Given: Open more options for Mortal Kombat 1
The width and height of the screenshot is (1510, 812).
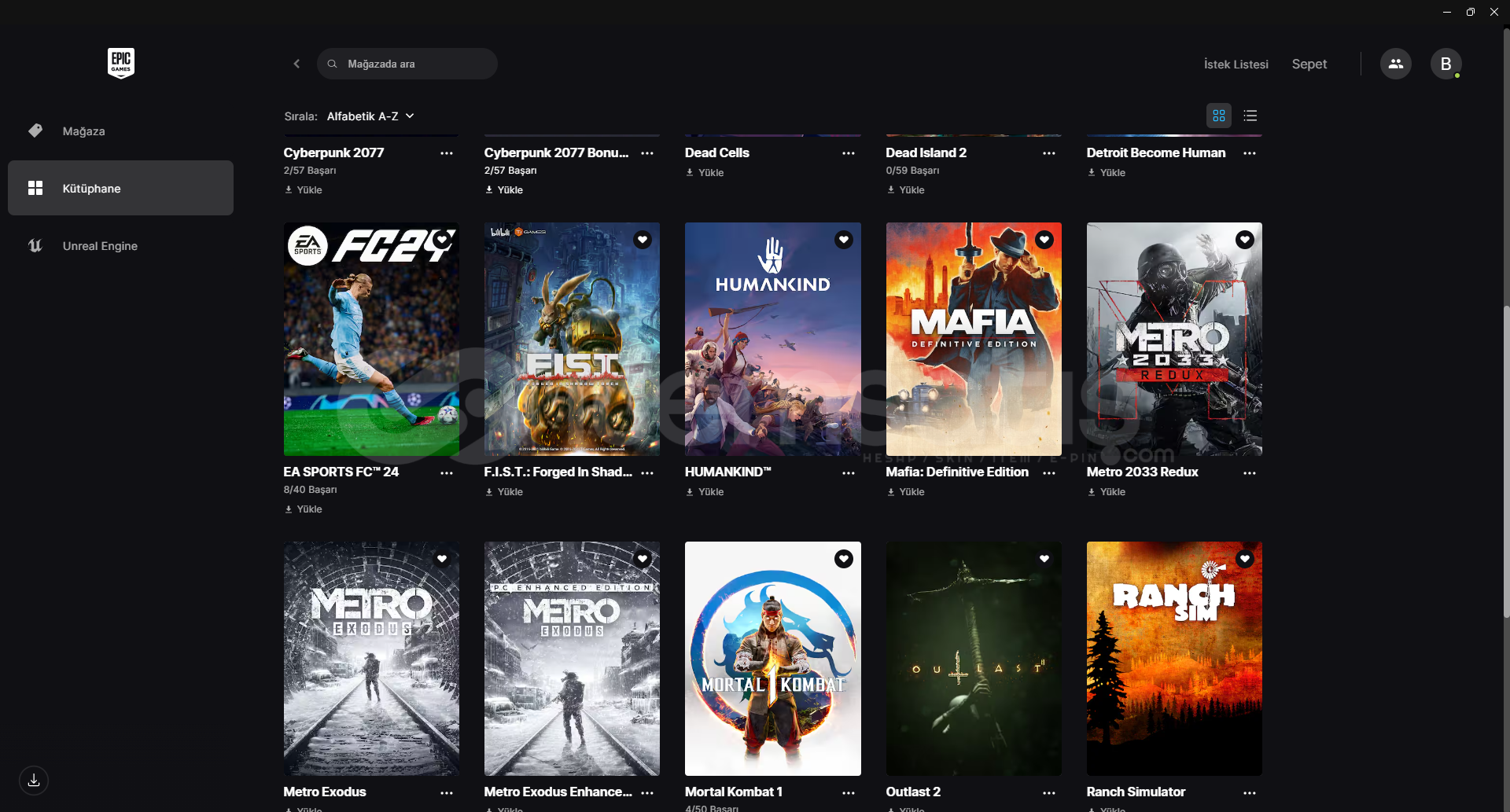Looking at the screenshot, I should [848, 793].
